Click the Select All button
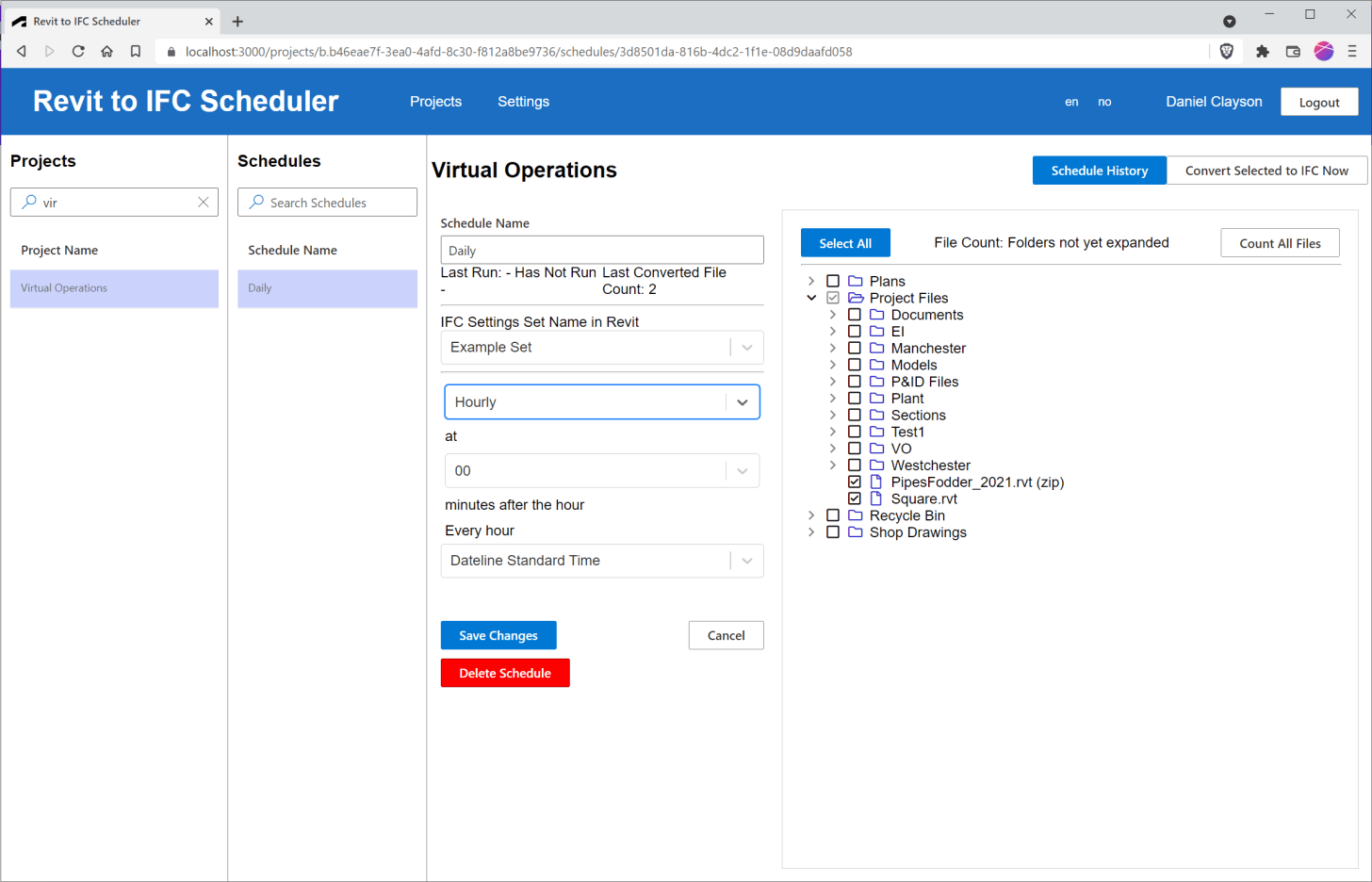The image size is (1372, 882). click(x=845, y=243)
